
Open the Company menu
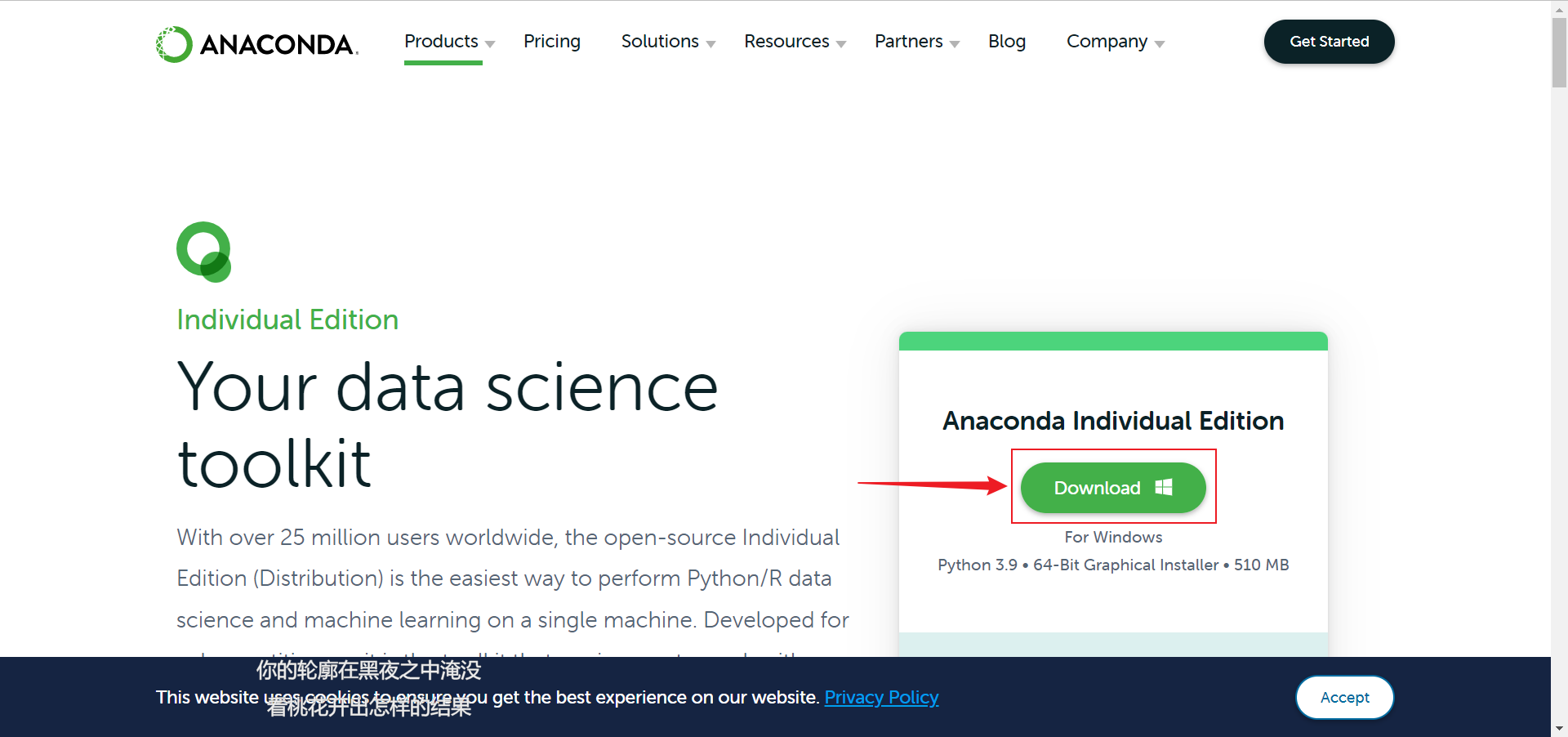1107,41
